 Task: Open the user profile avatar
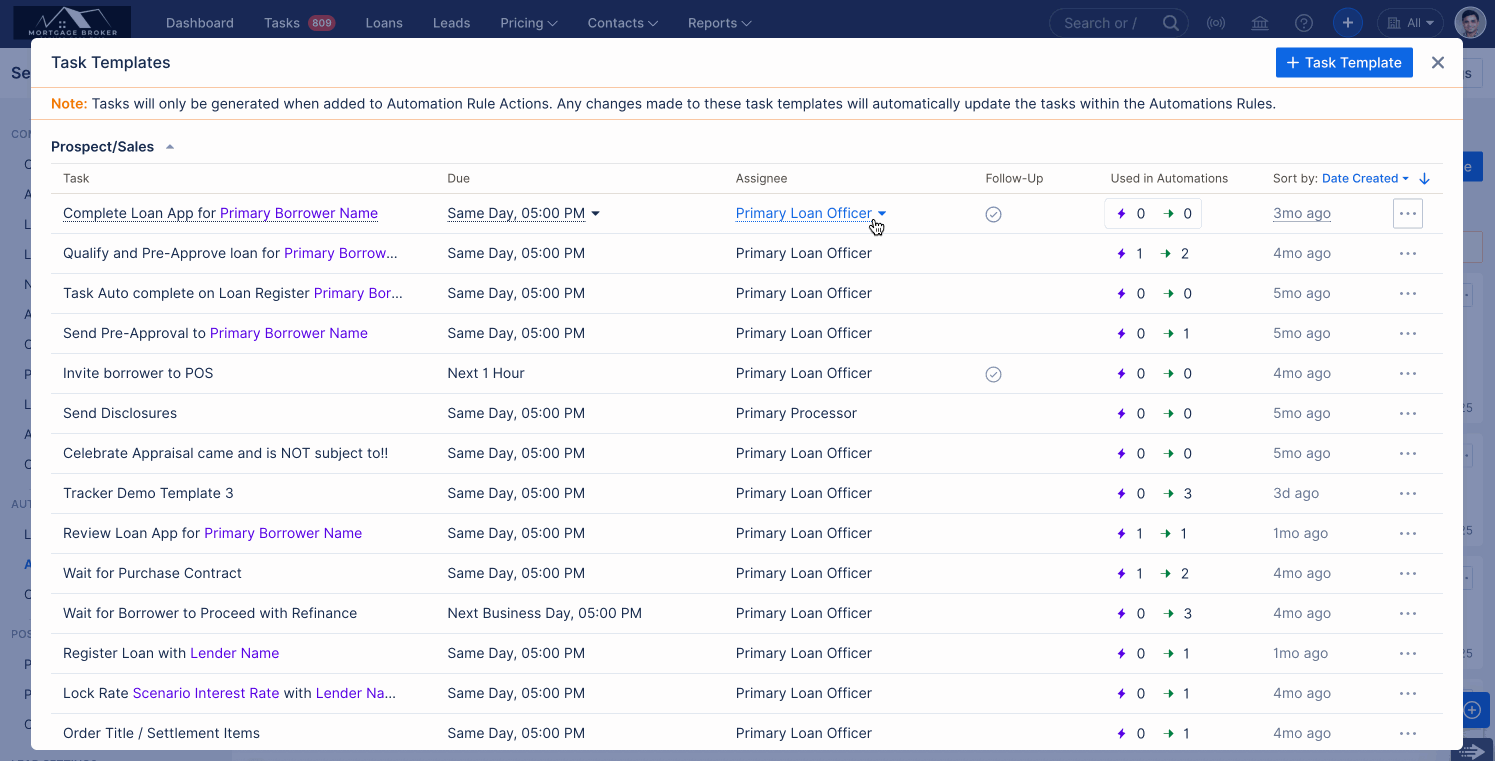coord(1470,23)
